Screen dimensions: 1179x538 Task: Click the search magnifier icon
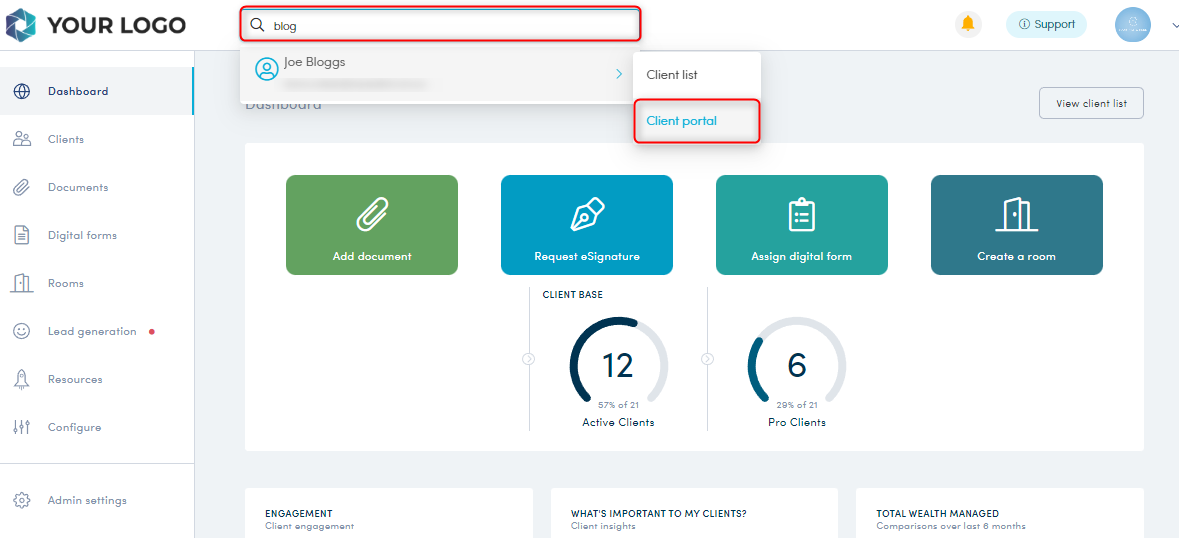click(257, 25)
